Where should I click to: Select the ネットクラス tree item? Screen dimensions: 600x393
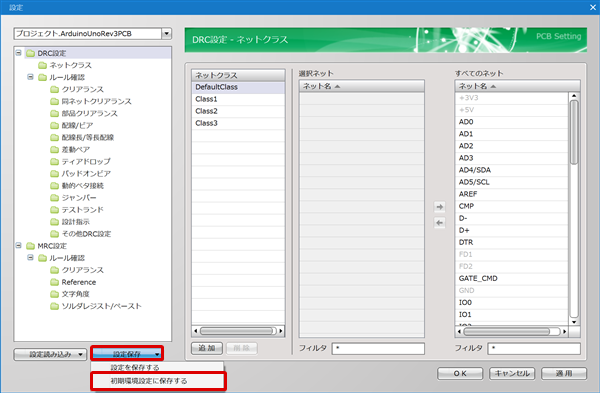point(70,65)
